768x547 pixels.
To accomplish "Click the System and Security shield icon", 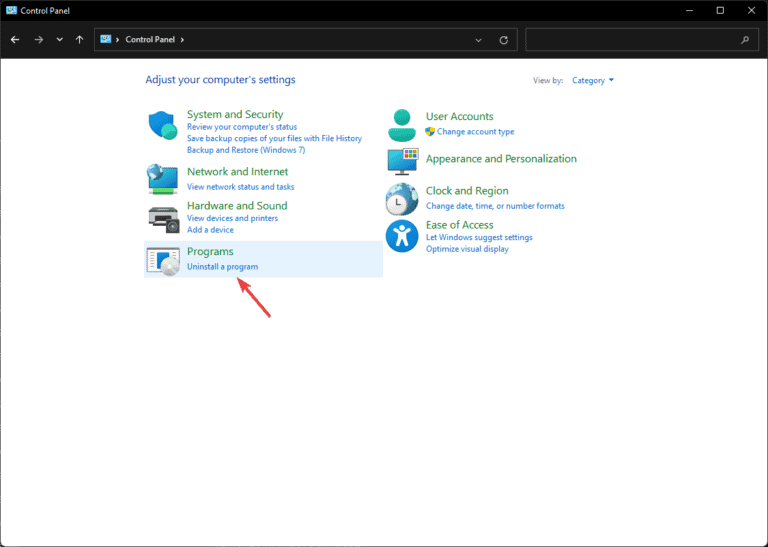I will [162, 126].
